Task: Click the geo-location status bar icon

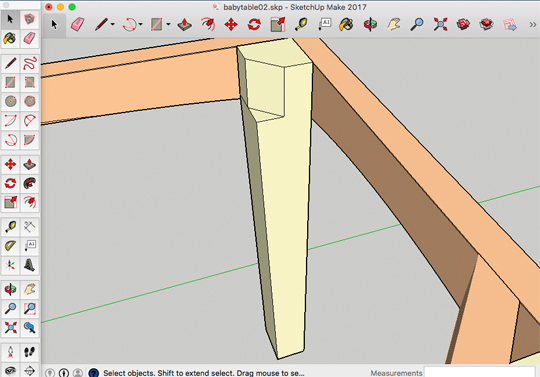Action: [50, 373]
